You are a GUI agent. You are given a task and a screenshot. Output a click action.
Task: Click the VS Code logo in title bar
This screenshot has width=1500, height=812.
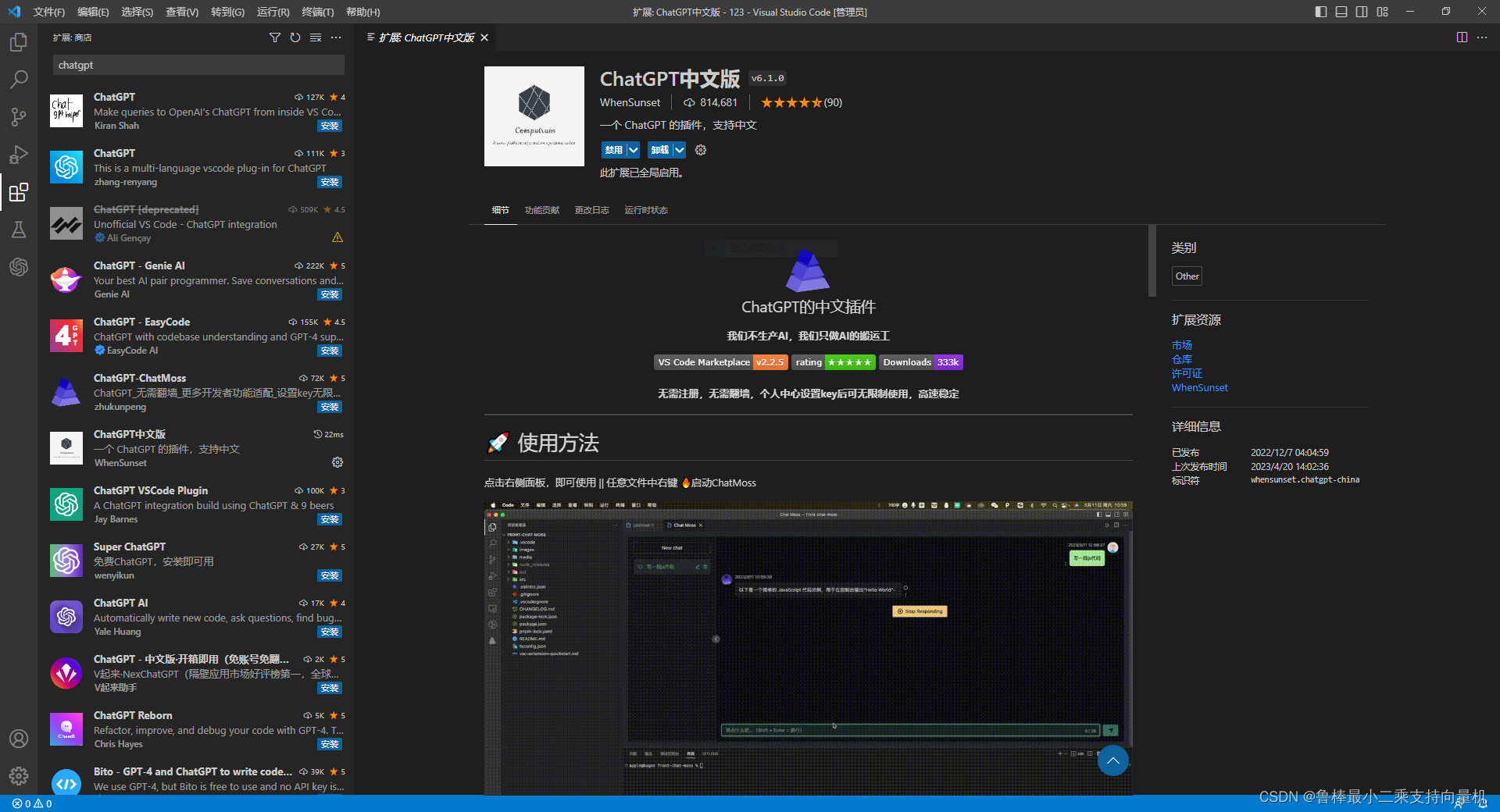(14, 12)
